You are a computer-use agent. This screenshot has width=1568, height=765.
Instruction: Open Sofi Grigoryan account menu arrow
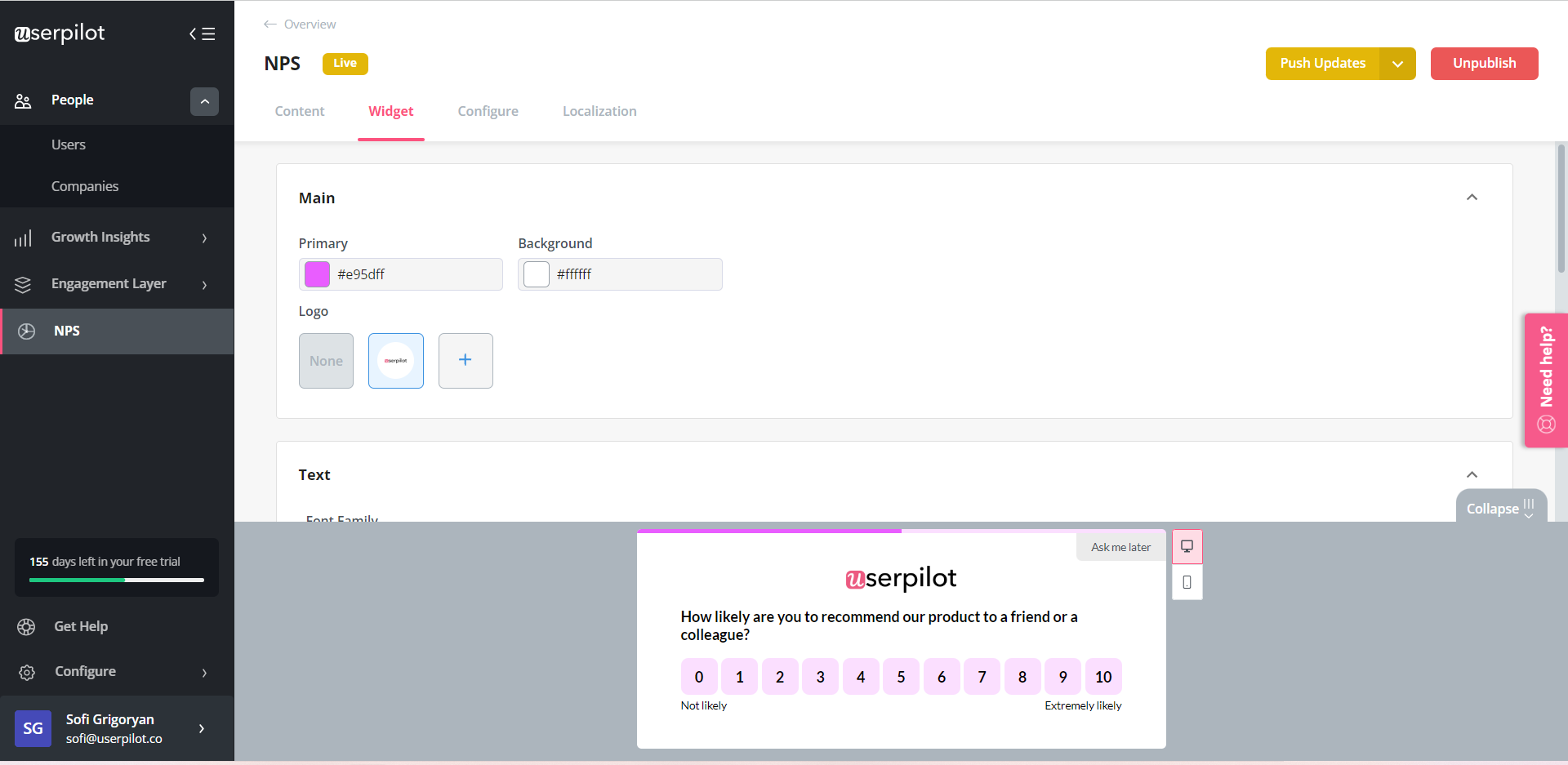[x=202, y=728]
